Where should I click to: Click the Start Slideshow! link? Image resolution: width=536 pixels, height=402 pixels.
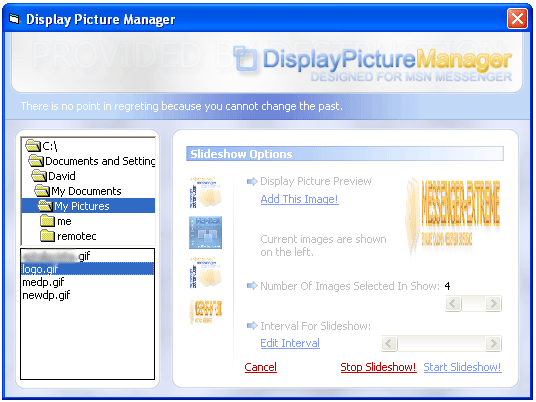[x=462, y=367]
